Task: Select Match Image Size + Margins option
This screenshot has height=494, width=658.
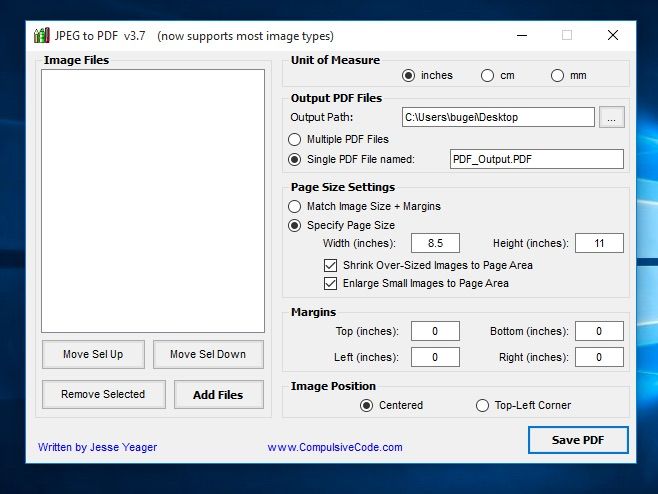Action: click(x=295, y=206)
